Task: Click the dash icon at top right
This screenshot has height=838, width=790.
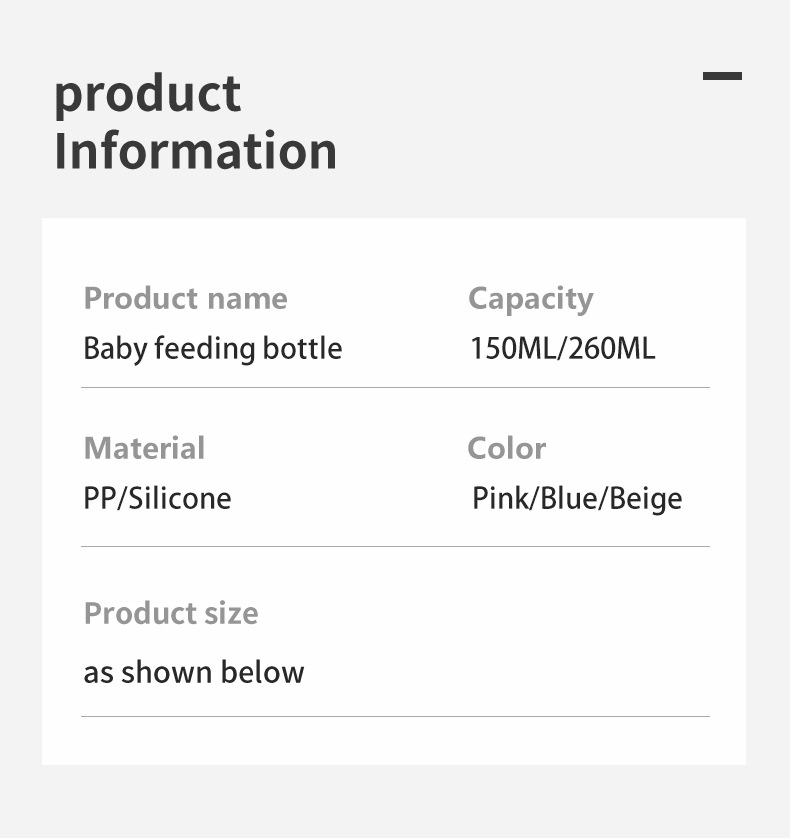Action: click(722, 76)
